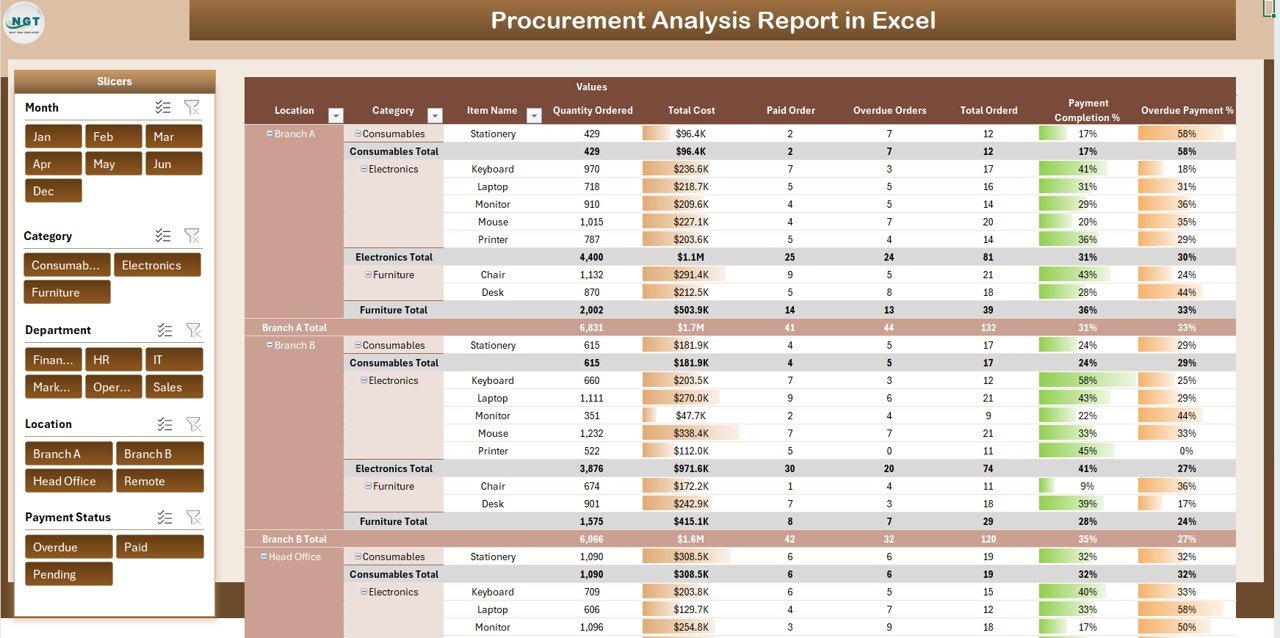The width and height of the screenshot is (1280, 638).
Task: Filter by Apr in Month slicer
Action: 53,164
